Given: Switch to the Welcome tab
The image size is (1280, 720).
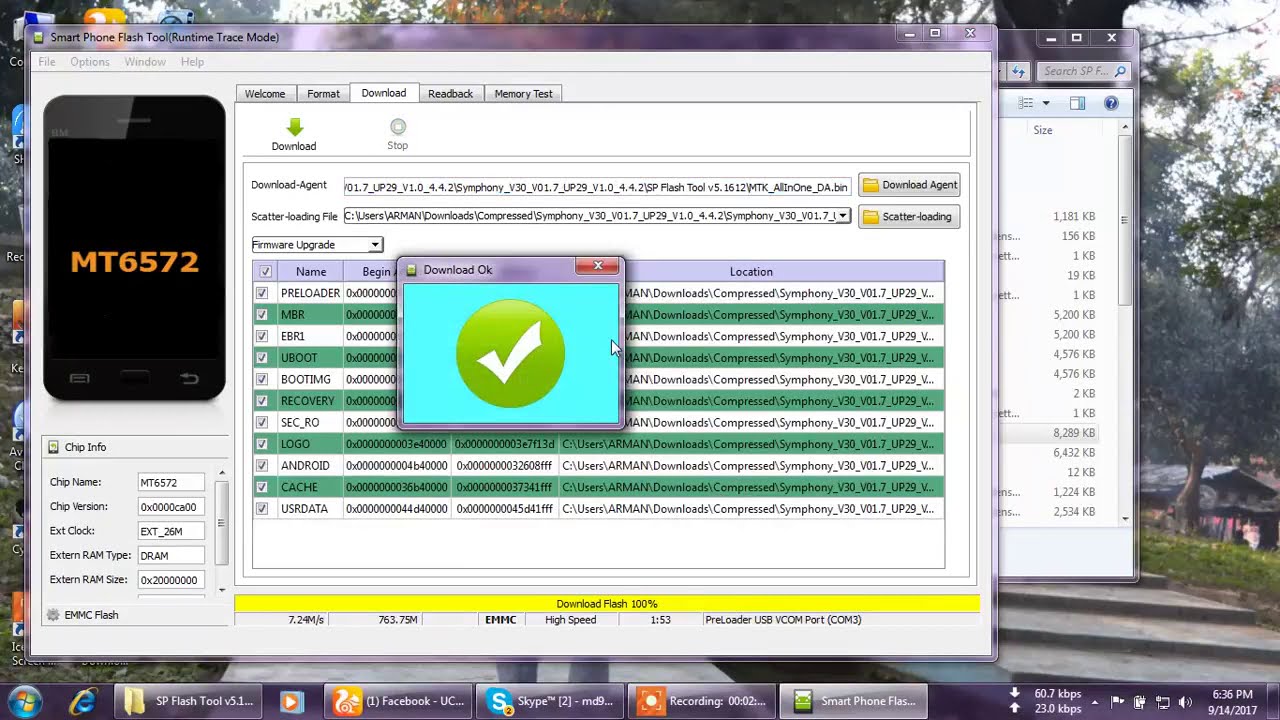Looking at the screenshot, I should (265, 94).
